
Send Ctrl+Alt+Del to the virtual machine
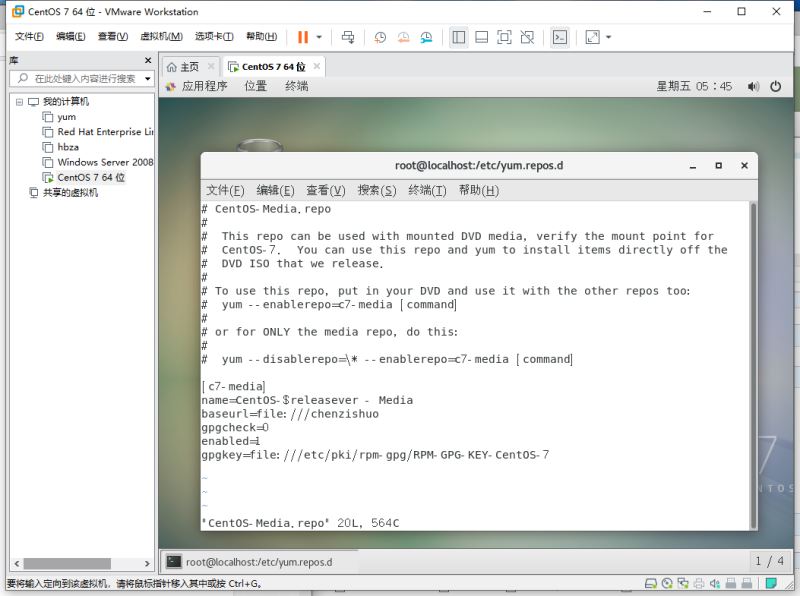click(x=349, y=37)
